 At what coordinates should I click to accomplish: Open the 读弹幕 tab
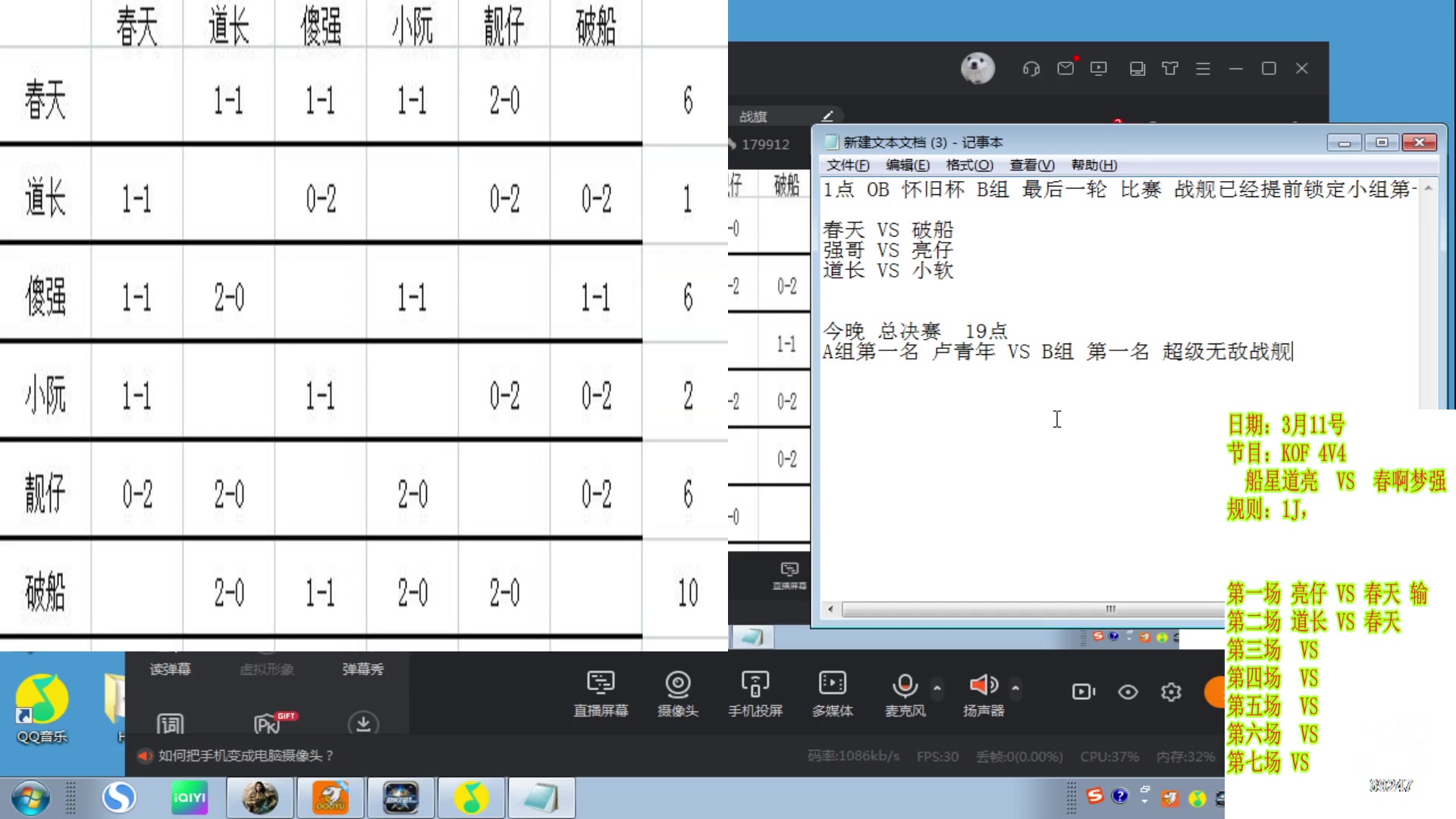171,669
